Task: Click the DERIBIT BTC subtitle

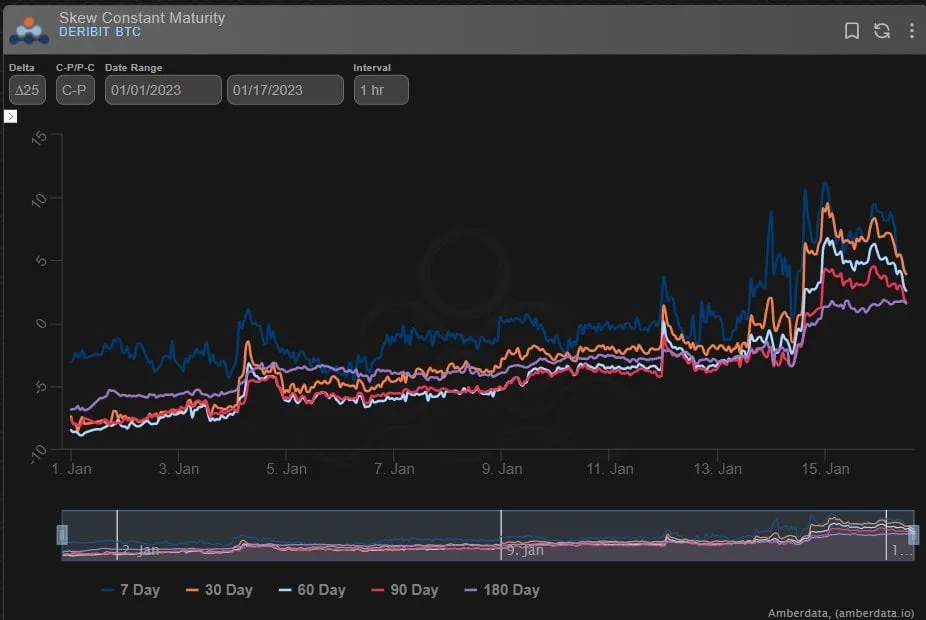Action: 100,32
